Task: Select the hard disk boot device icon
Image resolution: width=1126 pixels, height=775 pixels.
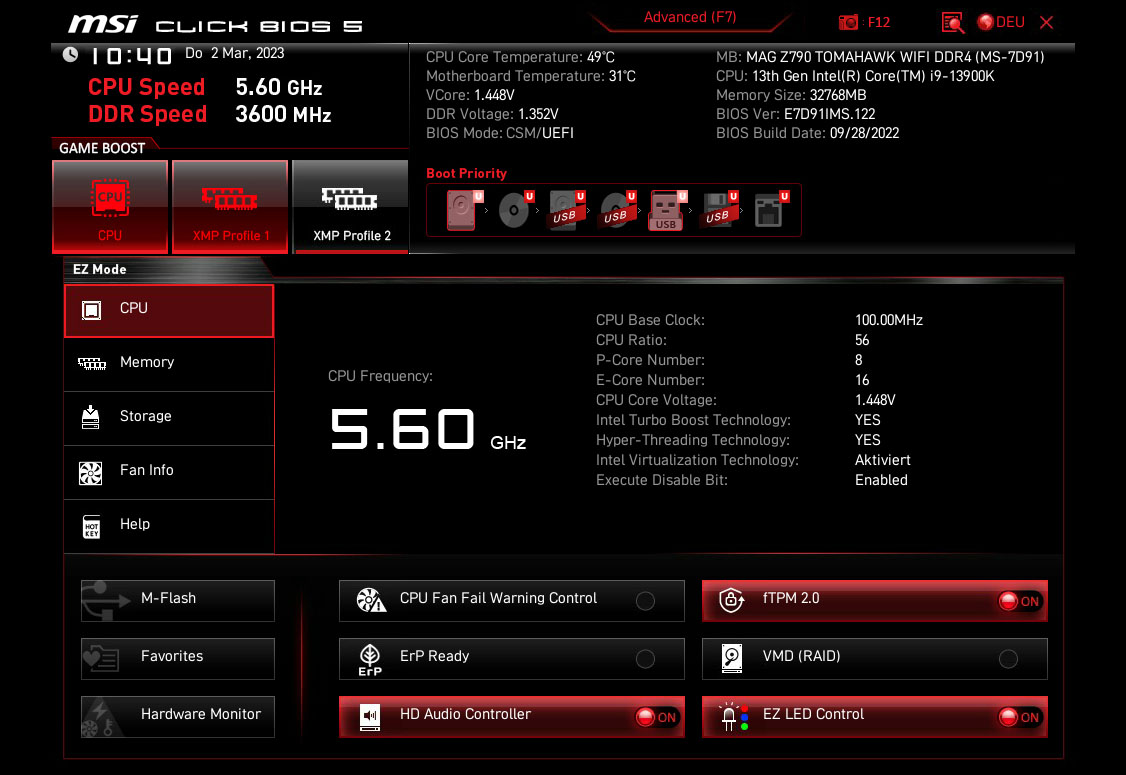Action: 462,210
